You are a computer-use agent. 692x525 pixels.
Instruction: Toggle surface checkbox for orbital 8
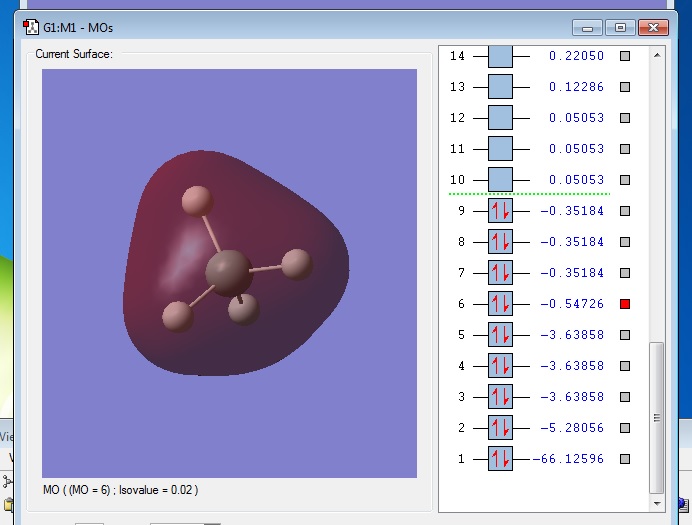tap(624, 242)
